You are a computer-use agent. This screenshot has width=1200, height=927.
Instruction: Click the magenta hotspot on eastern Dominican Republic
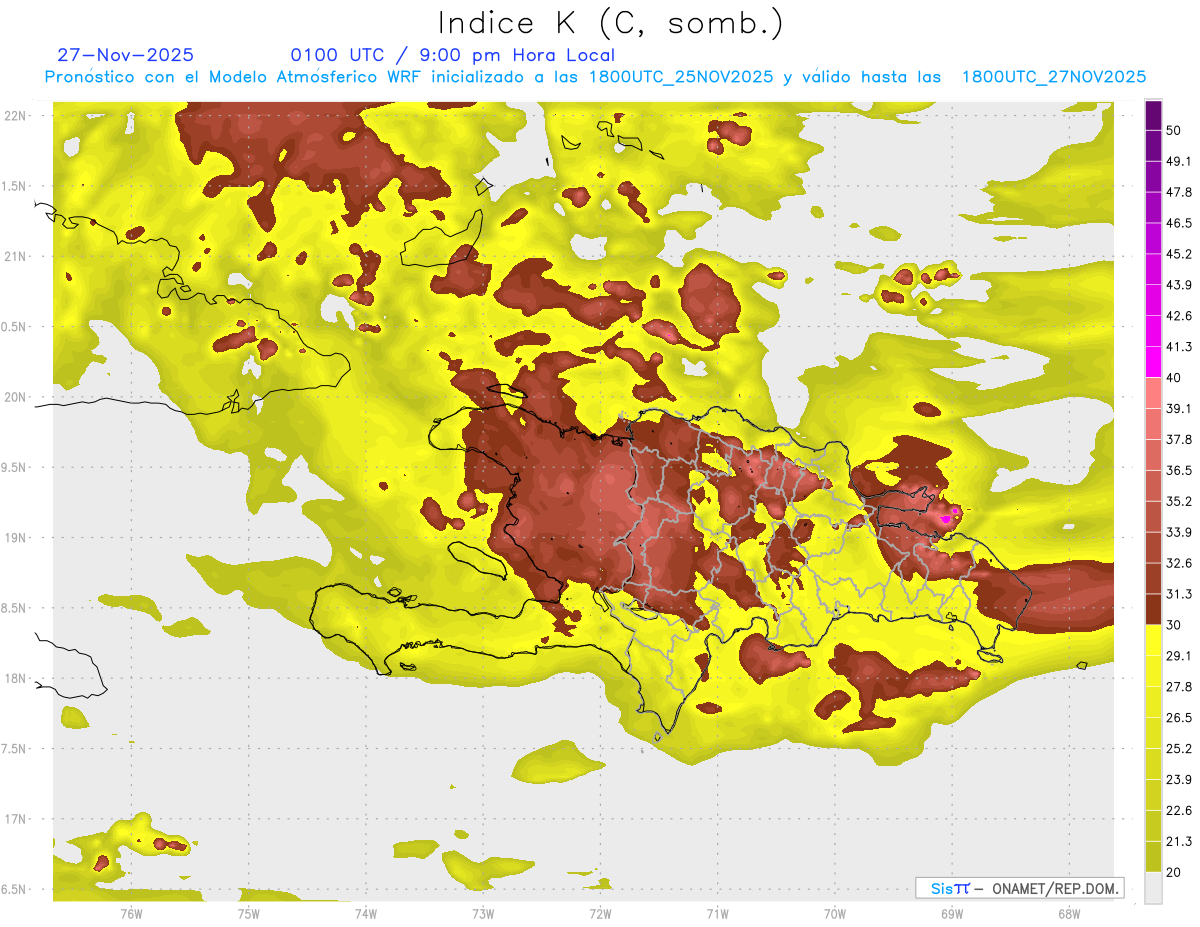(x=946, y=519)
